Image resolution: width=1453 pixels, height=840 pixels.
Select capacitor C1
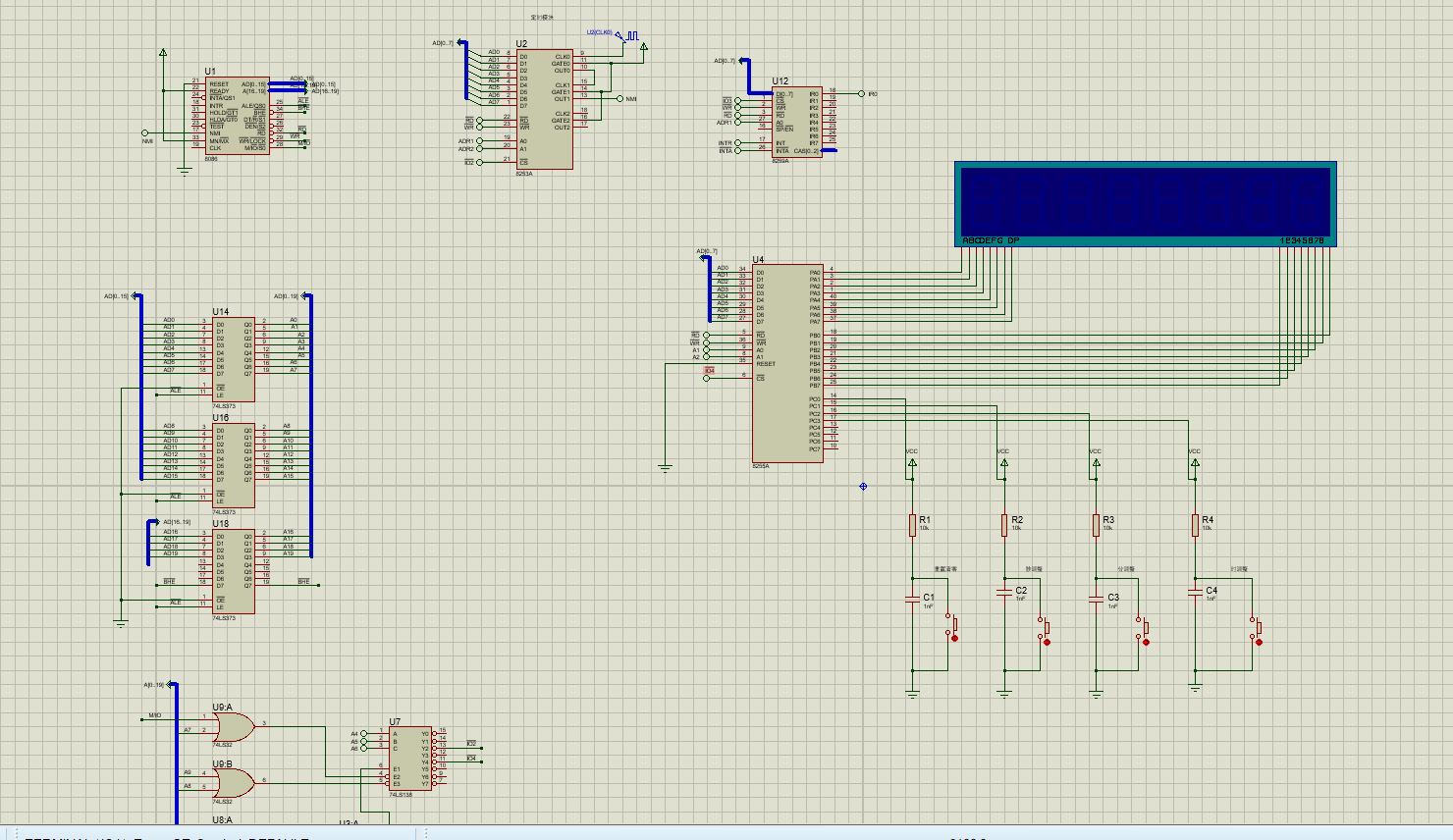click(913, 600)
